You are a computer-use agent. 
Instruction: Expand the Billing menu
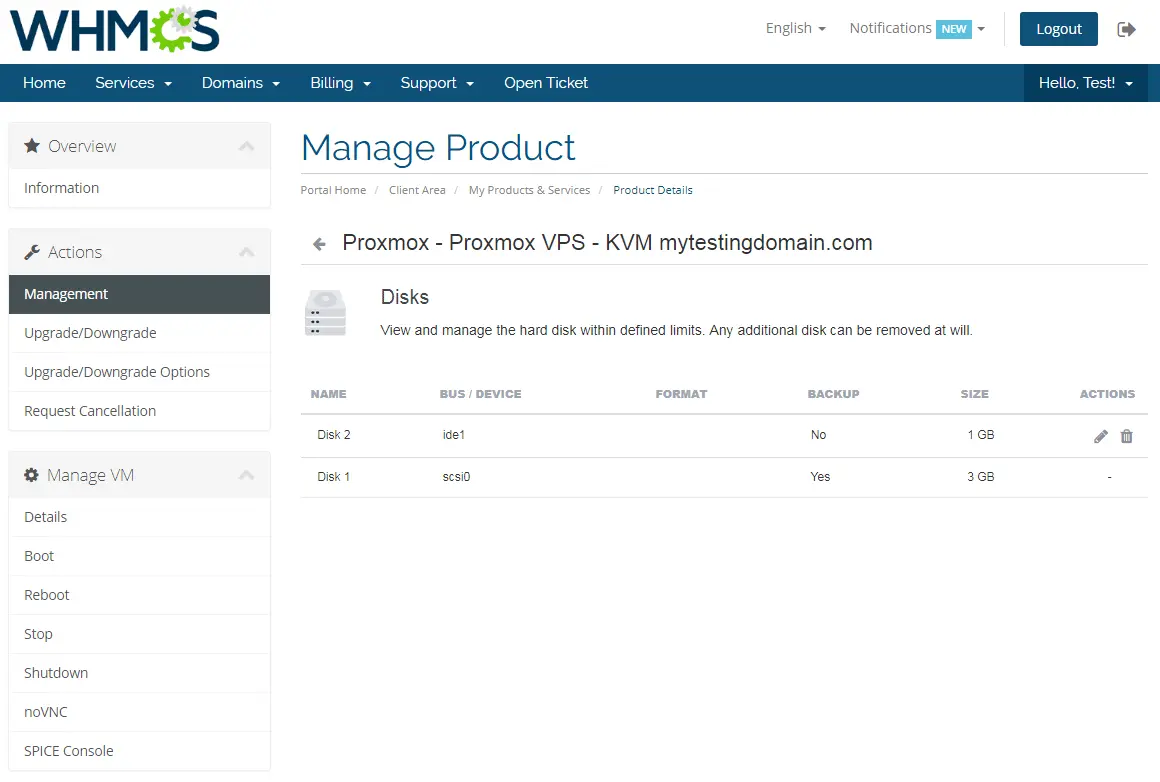pos(340,83)
